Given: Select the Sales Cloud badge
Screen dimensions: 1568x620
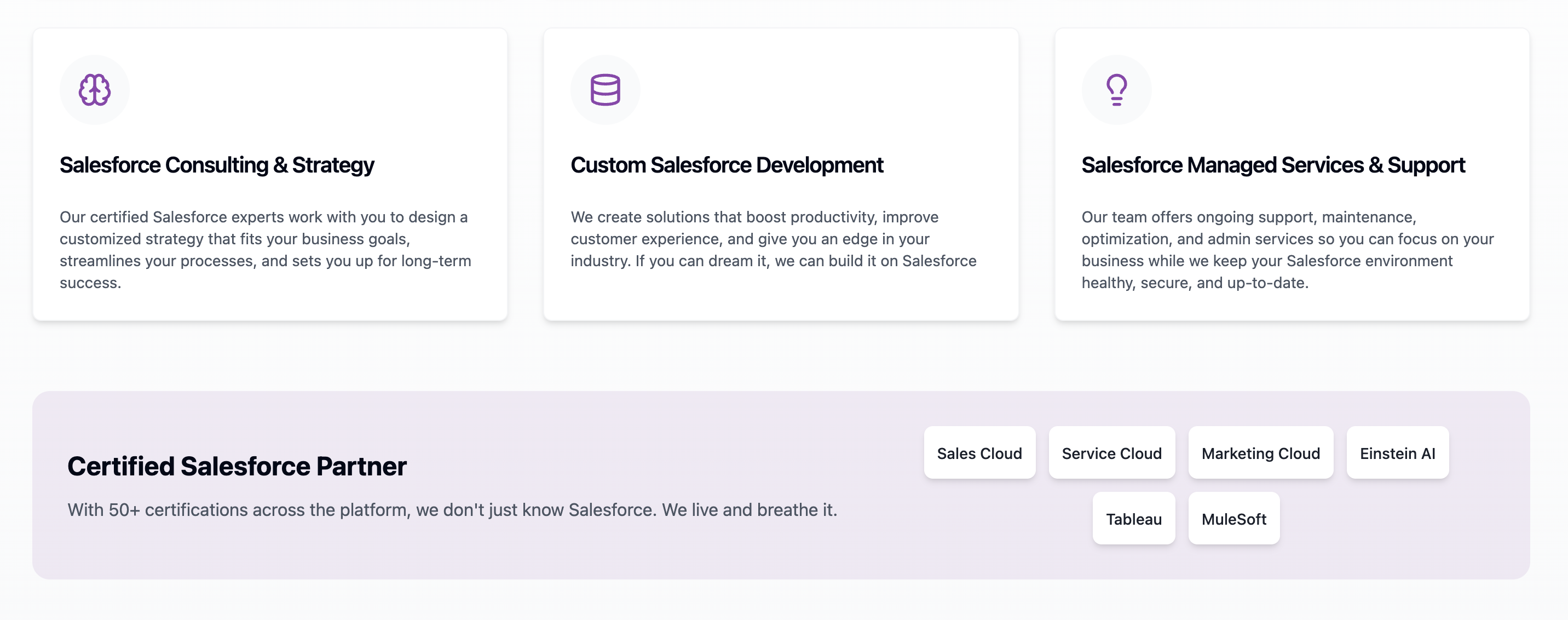Looking at the screenshot, I should pos(979,452).
